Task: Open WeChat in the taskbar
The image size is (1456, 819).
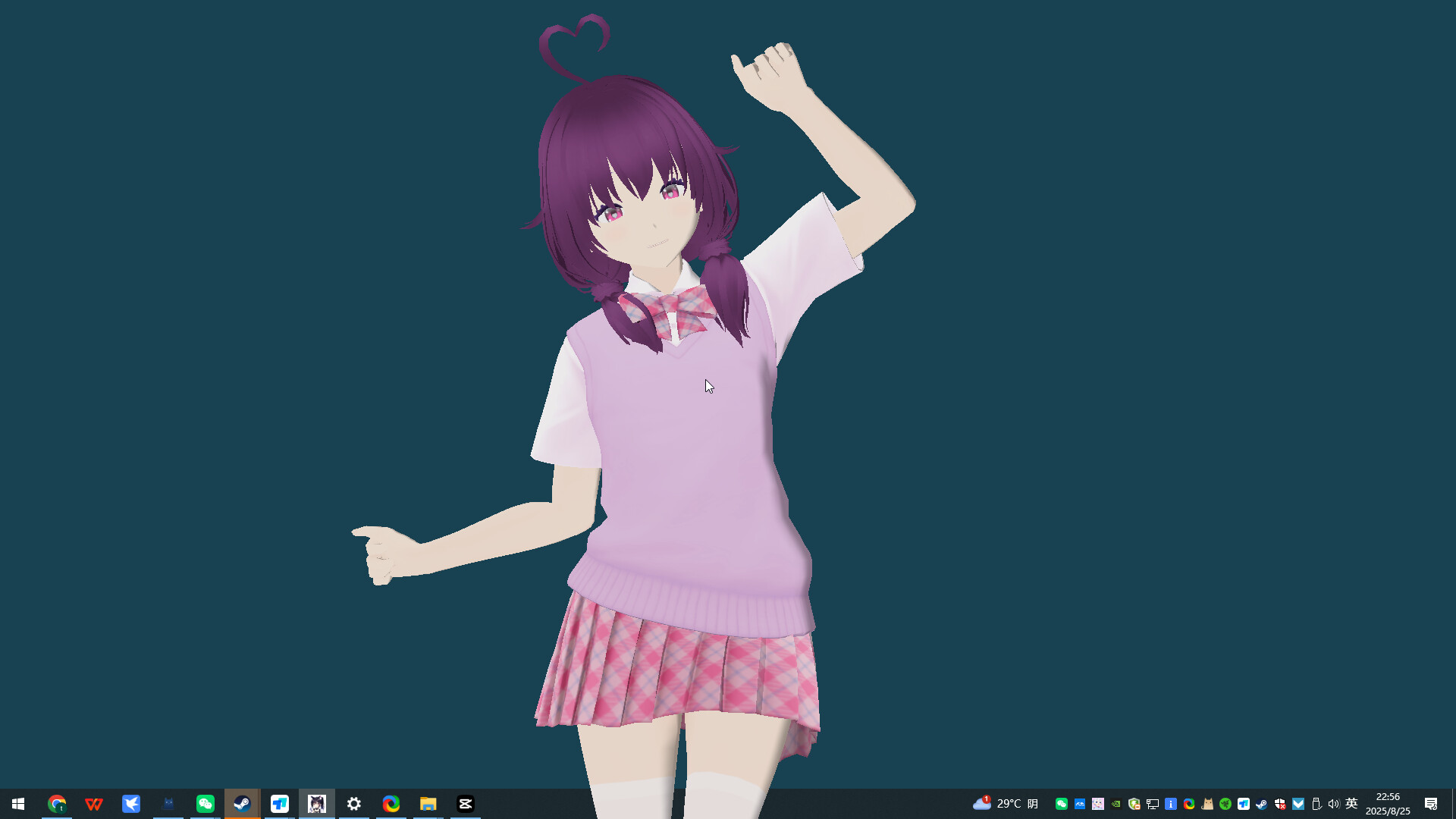Action: 206,804
